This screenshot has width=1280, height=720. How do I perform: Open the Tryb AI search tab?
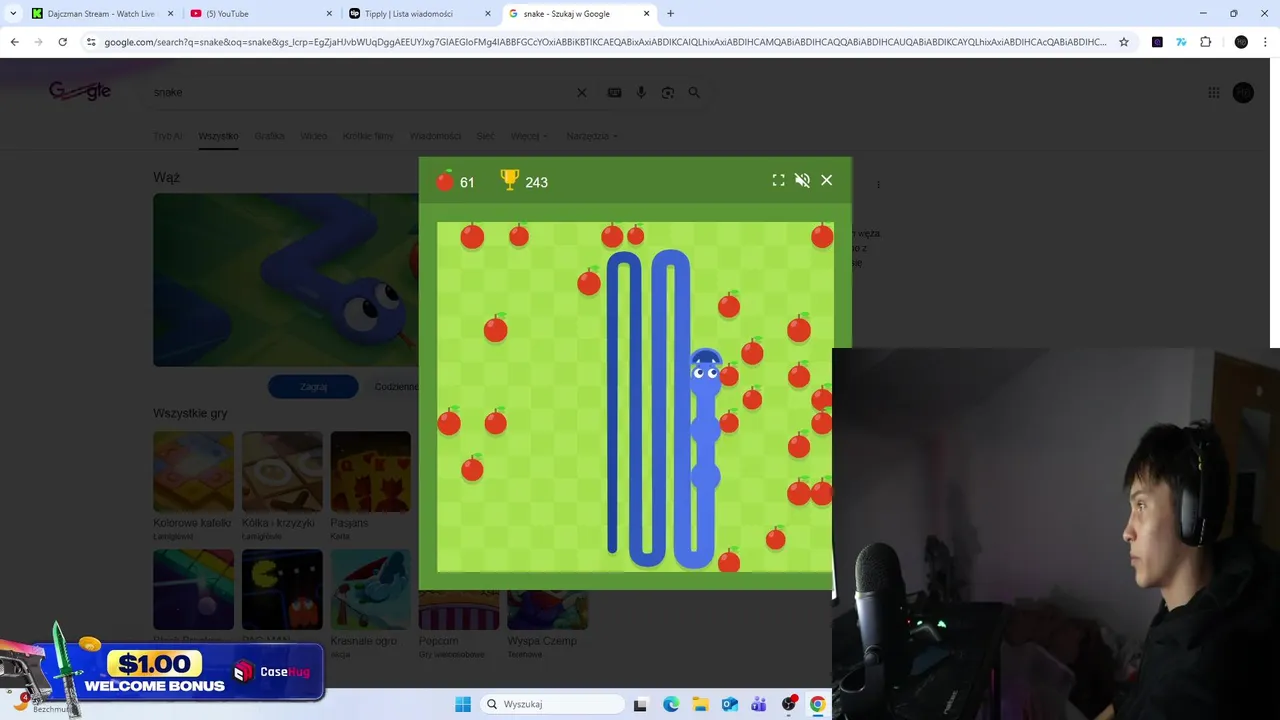click(x=167, y=136)
